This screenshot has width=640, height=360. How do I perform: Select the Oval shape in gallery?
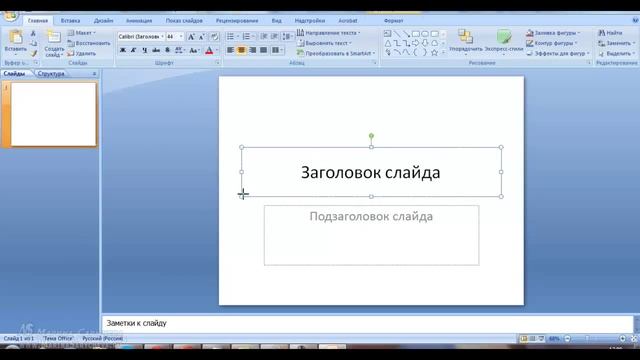pyautogui.click(x=425, y=34)
